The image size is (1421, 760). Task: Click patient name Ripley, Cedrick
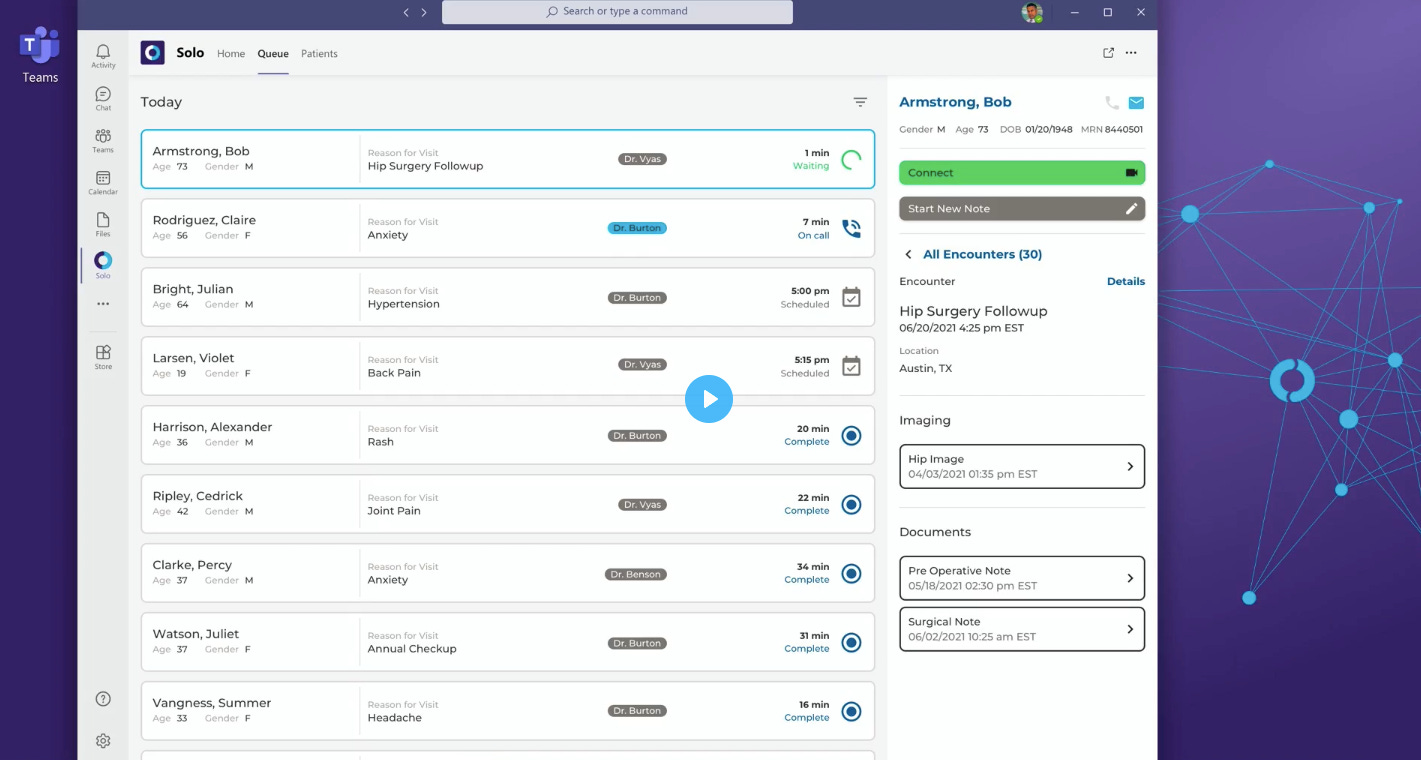197,496
